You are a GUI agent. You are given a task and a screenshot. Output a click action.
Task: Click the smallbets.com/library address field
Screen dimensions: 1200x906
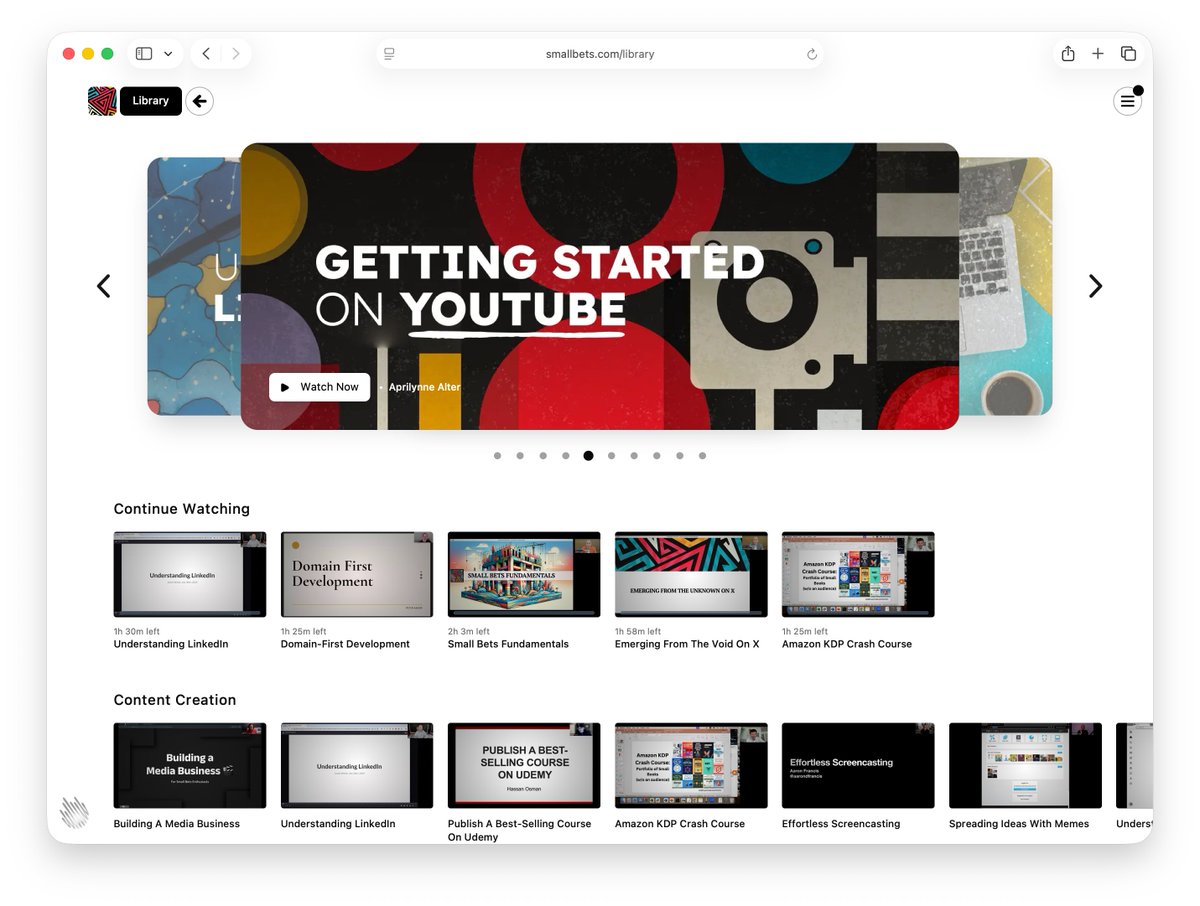600,54
